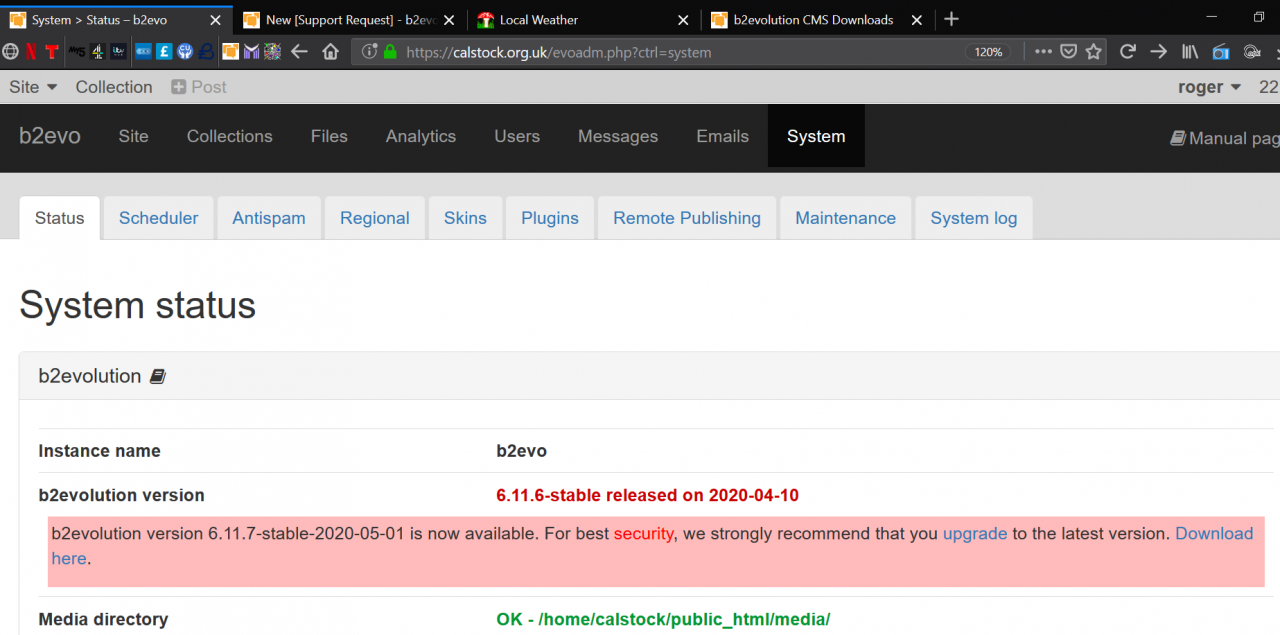Open a new browser tab
1280x635 pixels.
click(951, 19)
